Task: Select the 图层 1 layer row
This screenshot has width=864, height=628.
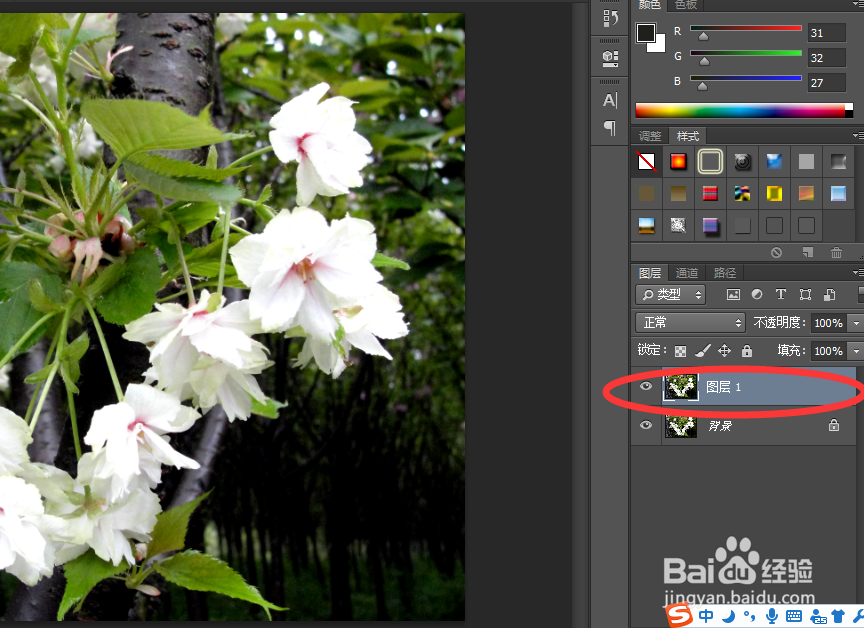Action: [744, 387]
